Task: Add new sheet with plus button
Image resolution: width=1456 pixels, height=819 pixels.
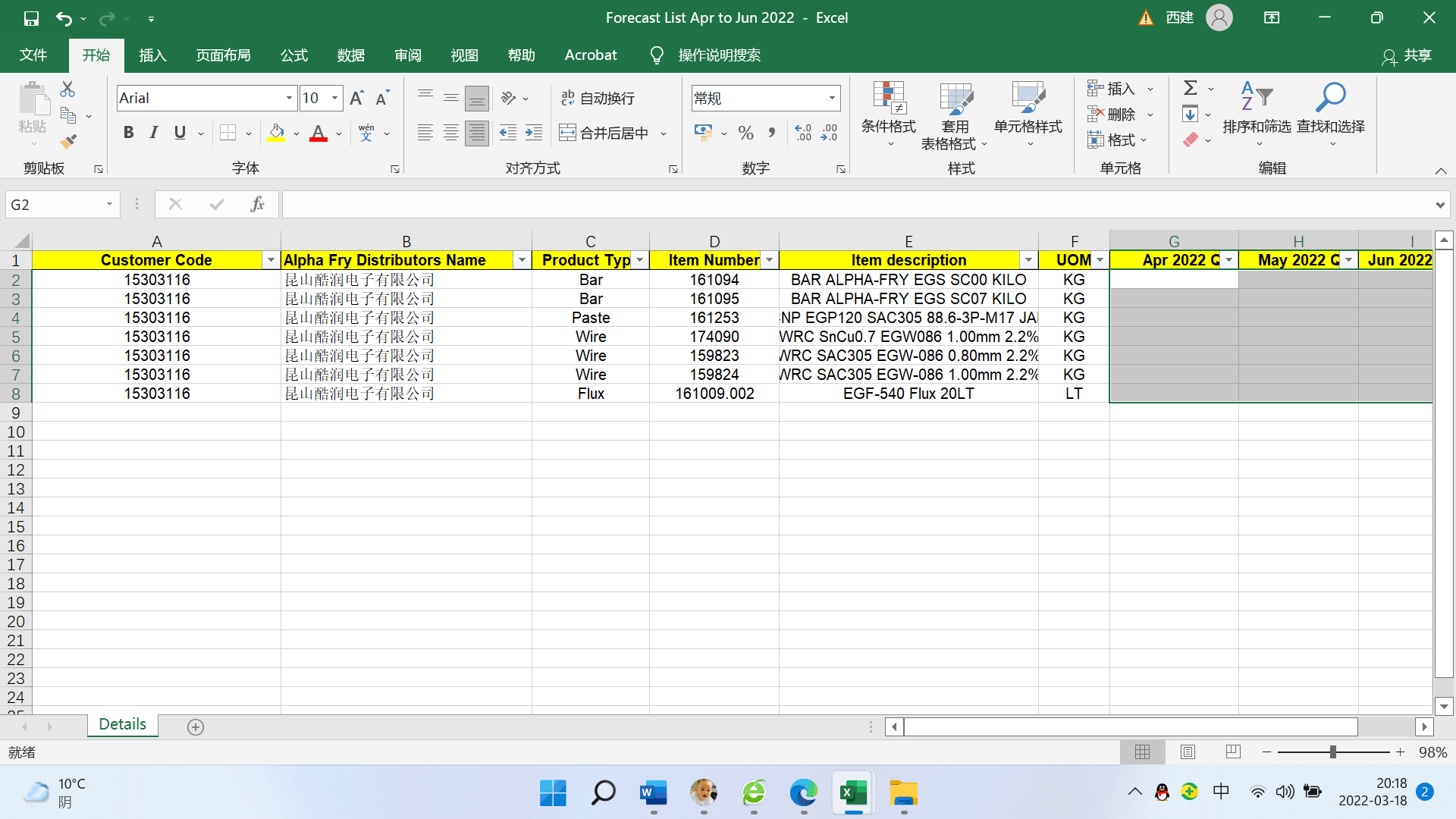Action: pos(195,726)
